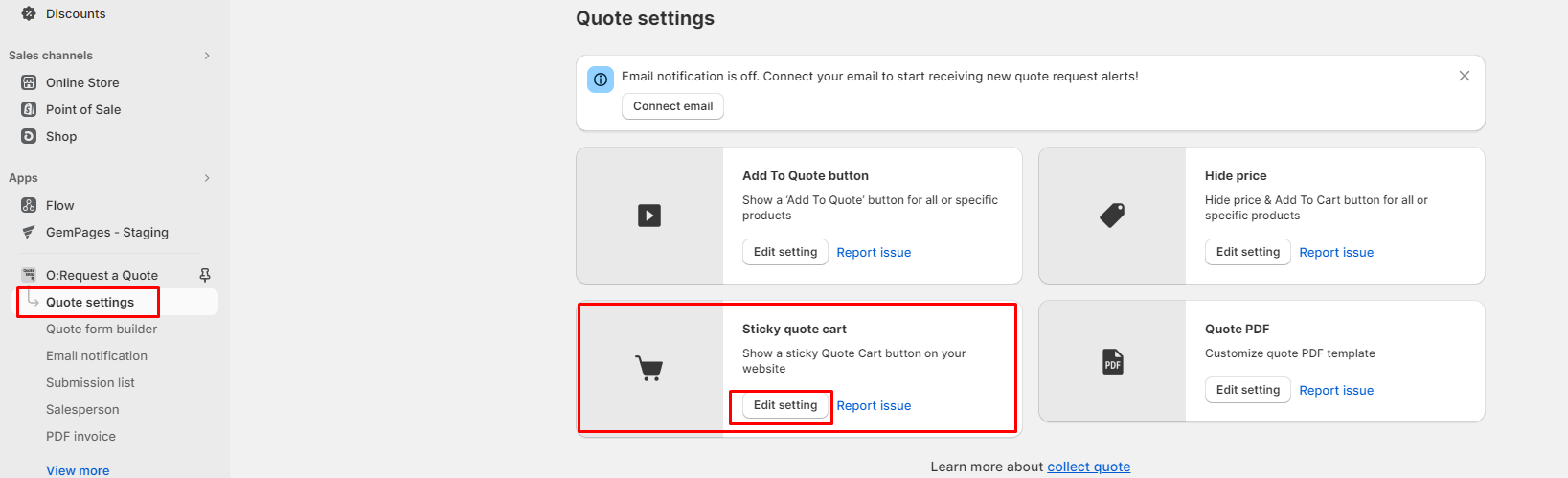Open the Salesperson page
The height and width of the screenshot is (478, 1568).
point(82,409)
